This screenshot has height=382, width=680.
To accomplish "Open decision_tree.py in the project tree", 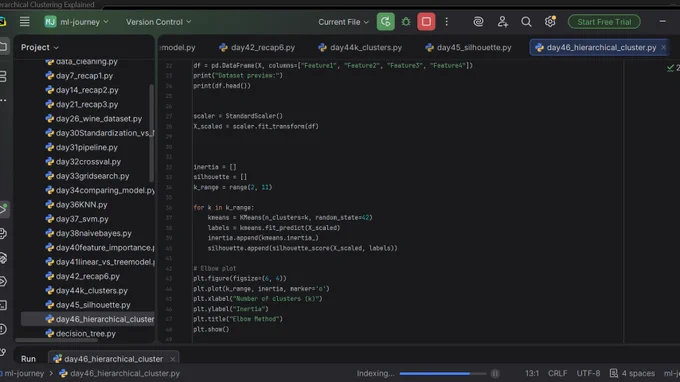I will click(80, 333).
